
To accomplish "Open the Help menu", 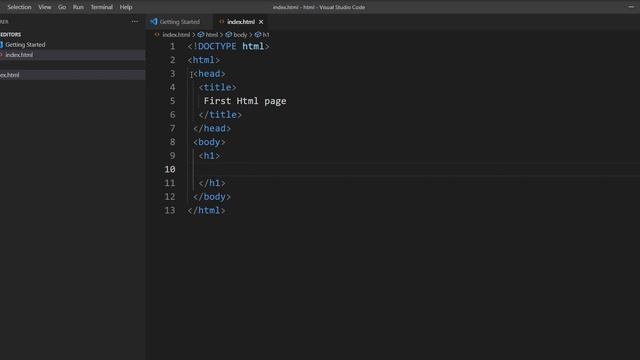I will 126,7.
